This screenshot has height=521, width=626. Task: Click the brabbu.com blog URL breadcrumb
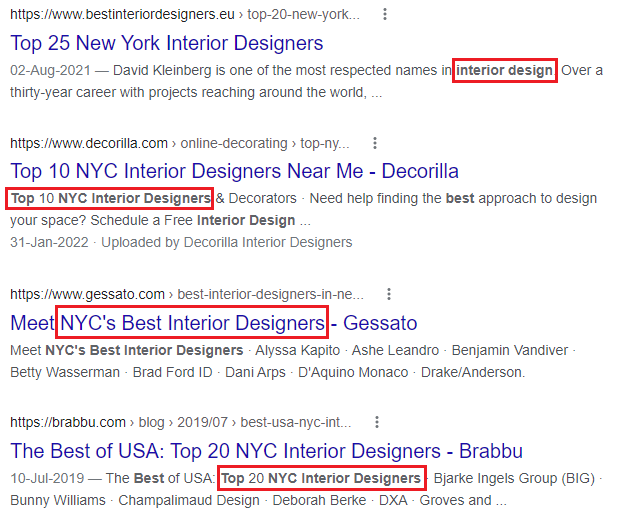click(x=180, y=422)
